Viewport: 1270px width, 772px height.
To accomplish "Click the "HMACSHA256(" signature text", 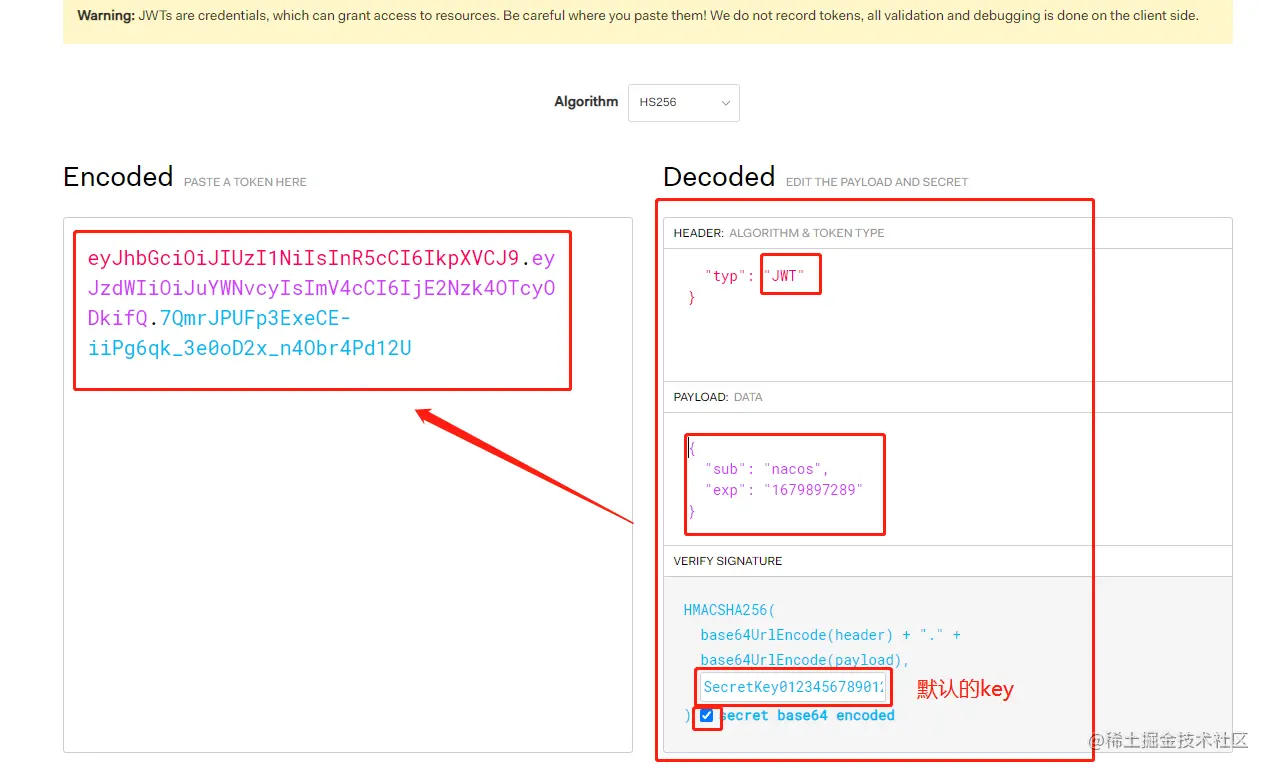I will 730,610.
